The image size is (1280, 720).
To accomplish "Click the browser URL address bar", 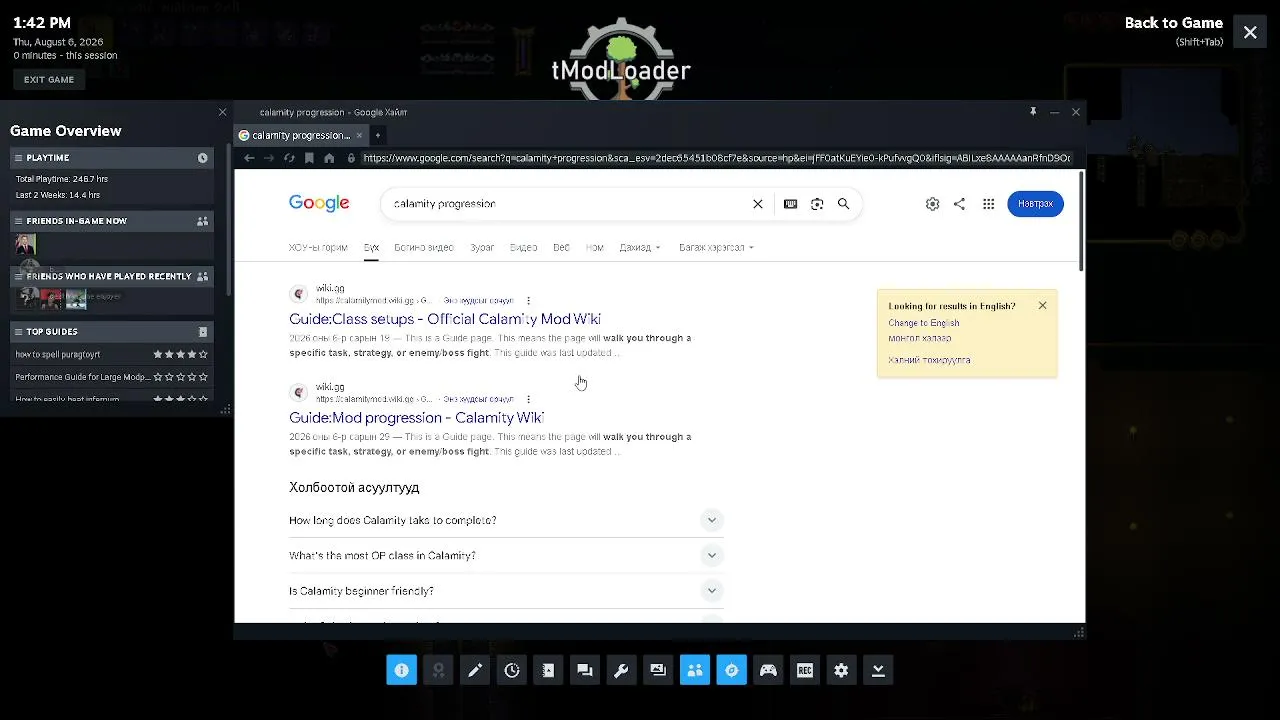I will [716, 158].
